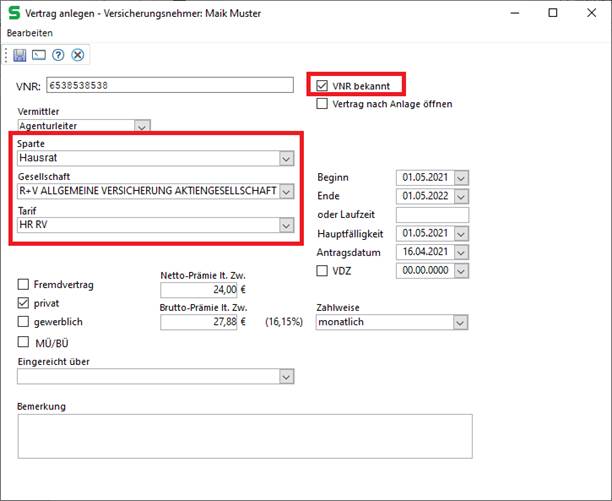Open the Beginn date picker arrow
612x501 pixels.
pyautogui.click(x=461, y=178)
